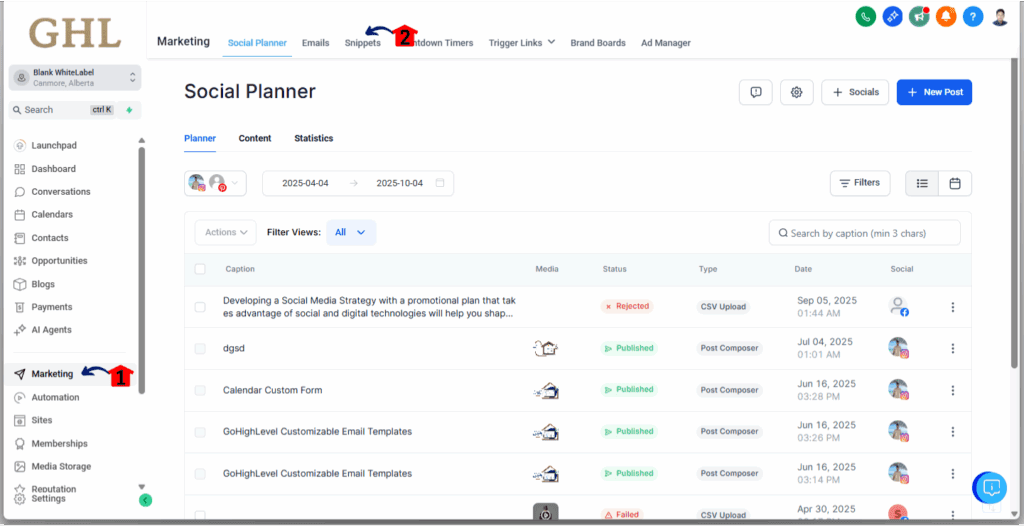
Task: Open the Filters button
Action: tap(860, 183)
